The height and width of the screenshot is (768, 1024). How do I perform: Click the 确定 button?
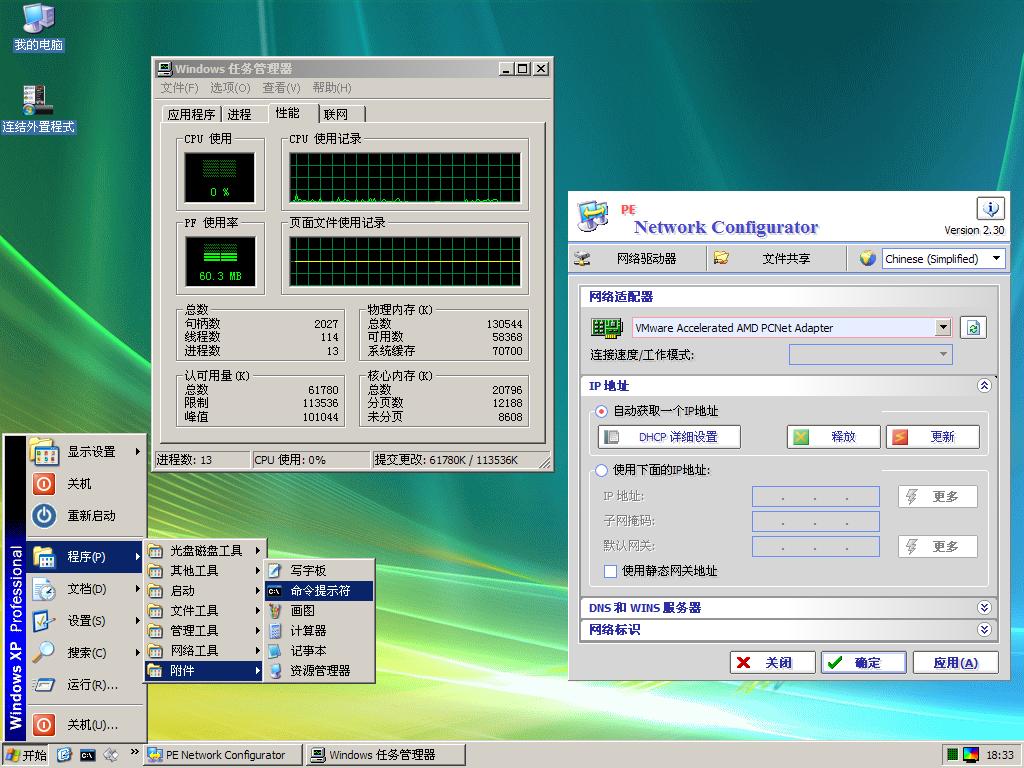(x=863, y=663)
